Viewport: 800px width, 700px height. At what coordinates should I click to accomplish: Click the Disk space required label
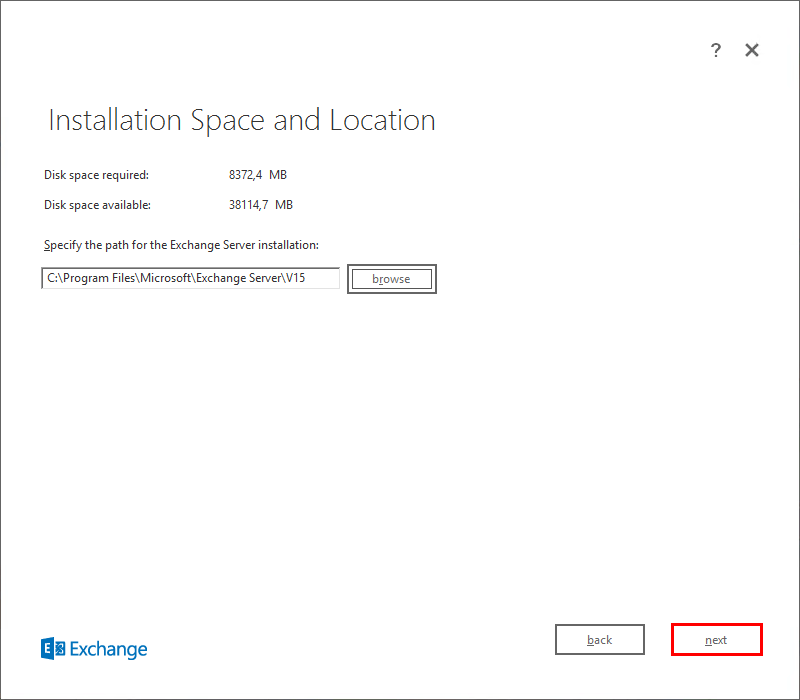95,174
